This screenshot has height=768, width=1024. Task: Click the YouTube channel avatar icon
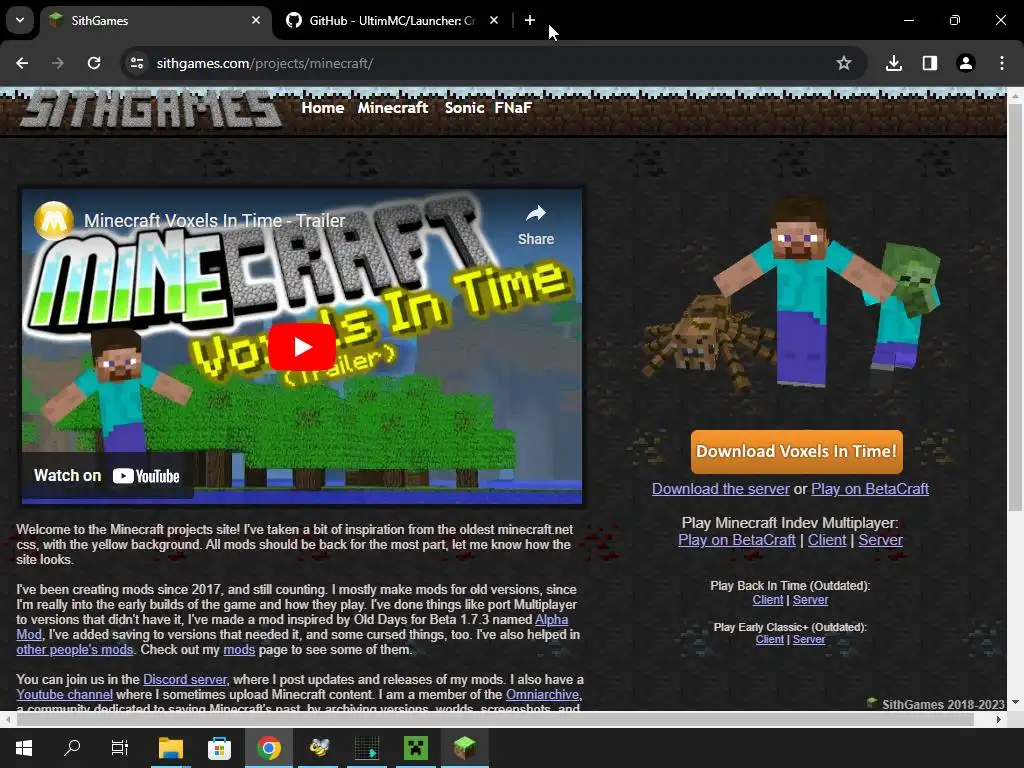(54, 221)
